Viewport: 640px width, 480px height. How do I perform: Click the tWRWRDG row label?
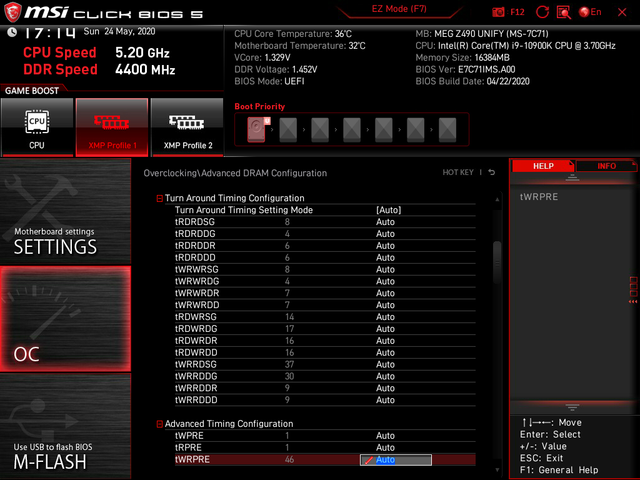tap(197, 281)
